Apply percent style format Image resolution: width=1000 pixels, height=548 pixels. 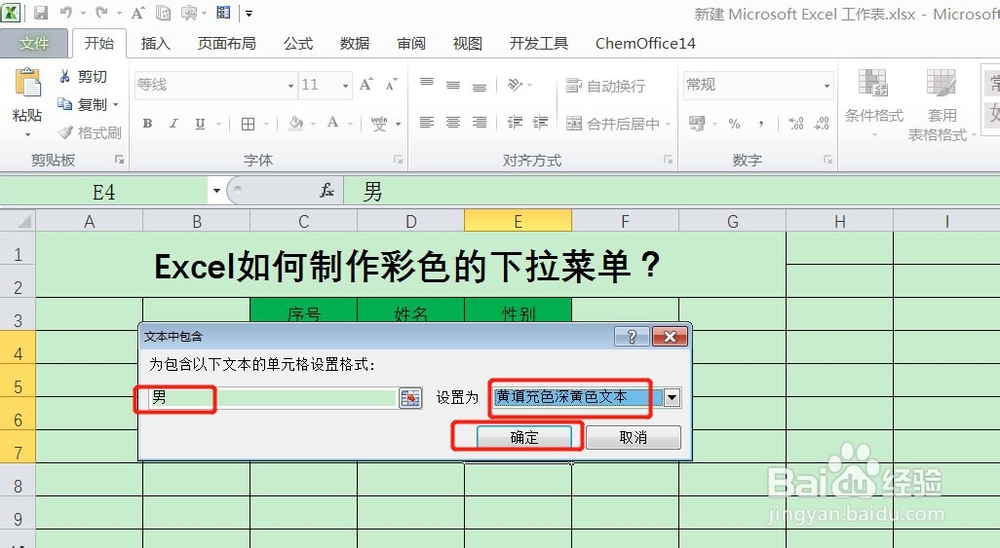point(734,124)
